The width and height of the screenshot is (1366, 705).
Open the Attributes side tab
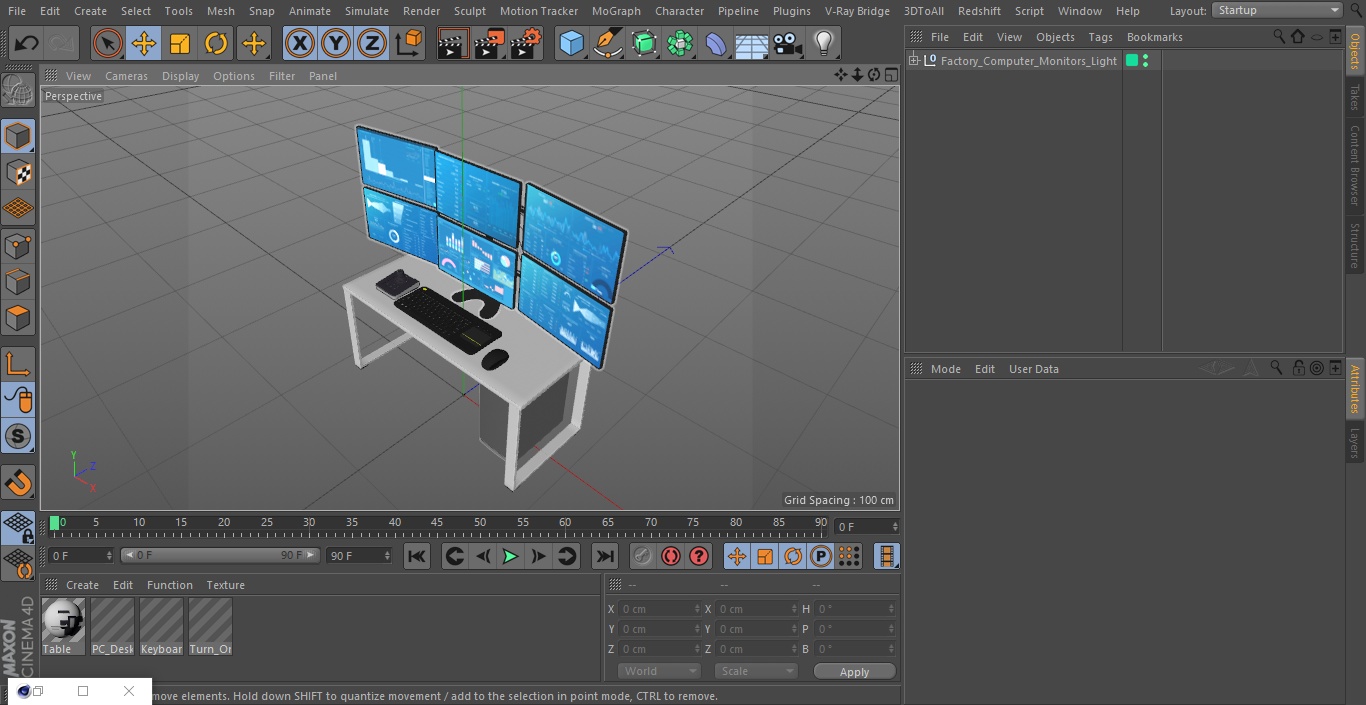coord(1355,389)
